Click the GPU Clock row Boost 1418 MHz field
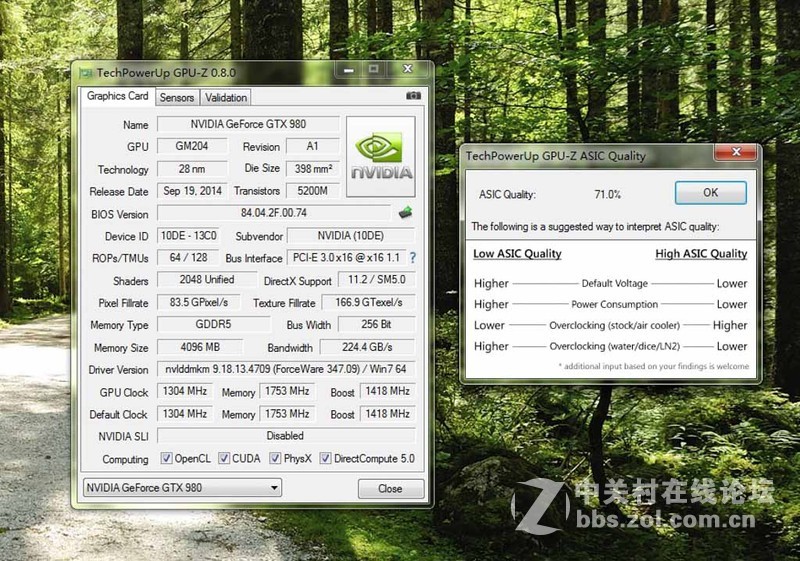This screenshot has width=800, height=561. pyautogui.click(x=388, y=391)
